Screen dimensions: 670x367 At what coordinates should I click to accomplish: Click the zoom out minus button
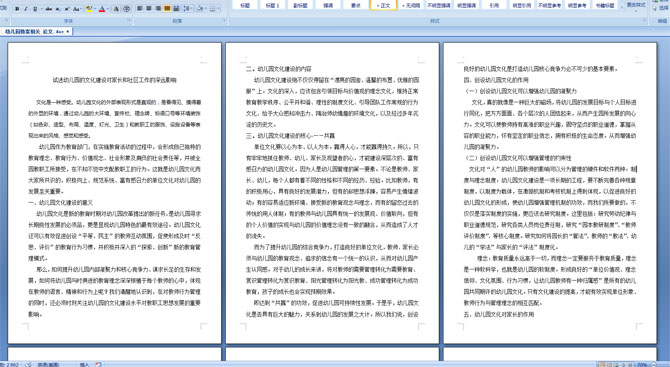pos(654,364)
